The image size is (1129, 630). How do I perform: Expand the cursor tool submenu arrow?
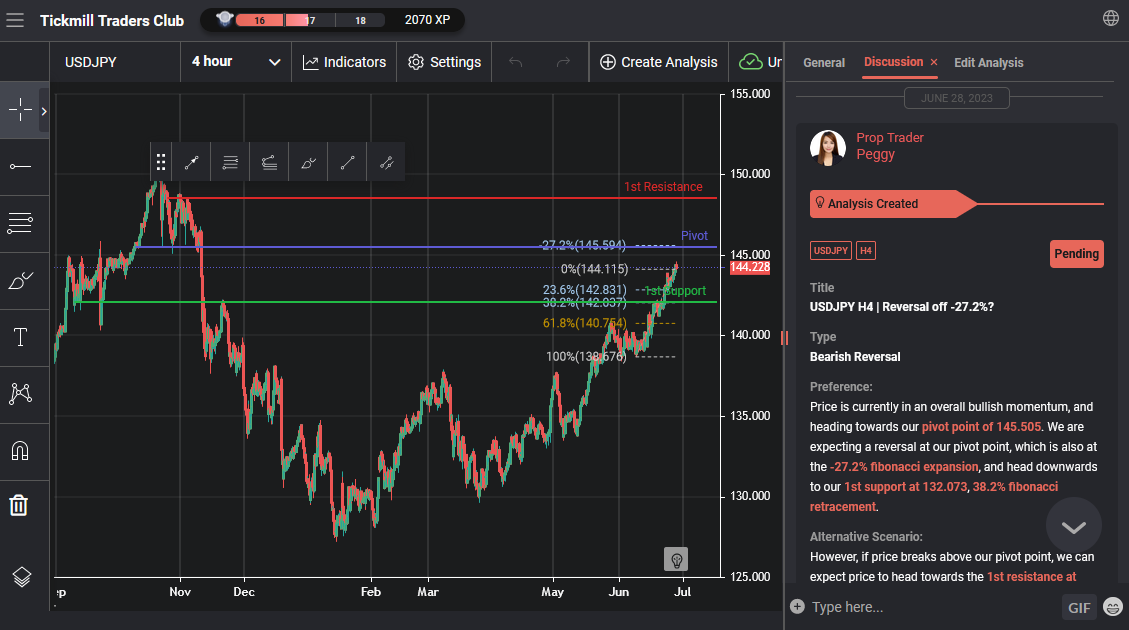coord(44,112)
